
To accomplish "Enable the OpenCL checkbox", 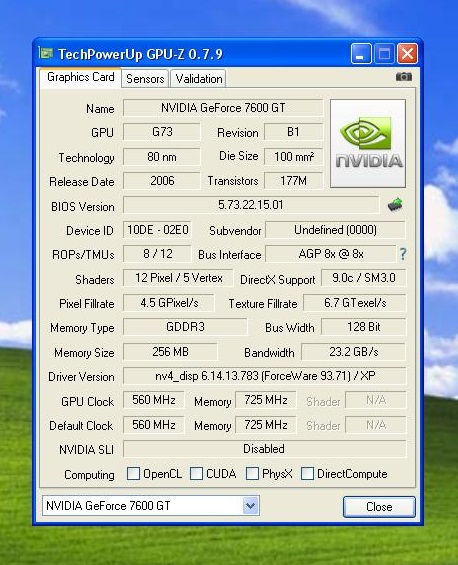I will [x=133, y=473].
